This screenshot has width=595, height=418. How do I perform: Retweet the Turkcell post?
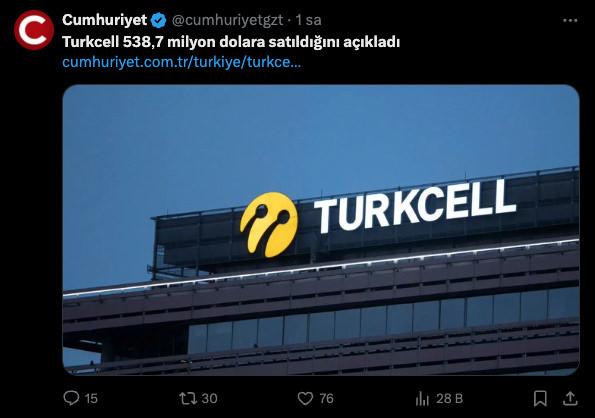[188, 398]
